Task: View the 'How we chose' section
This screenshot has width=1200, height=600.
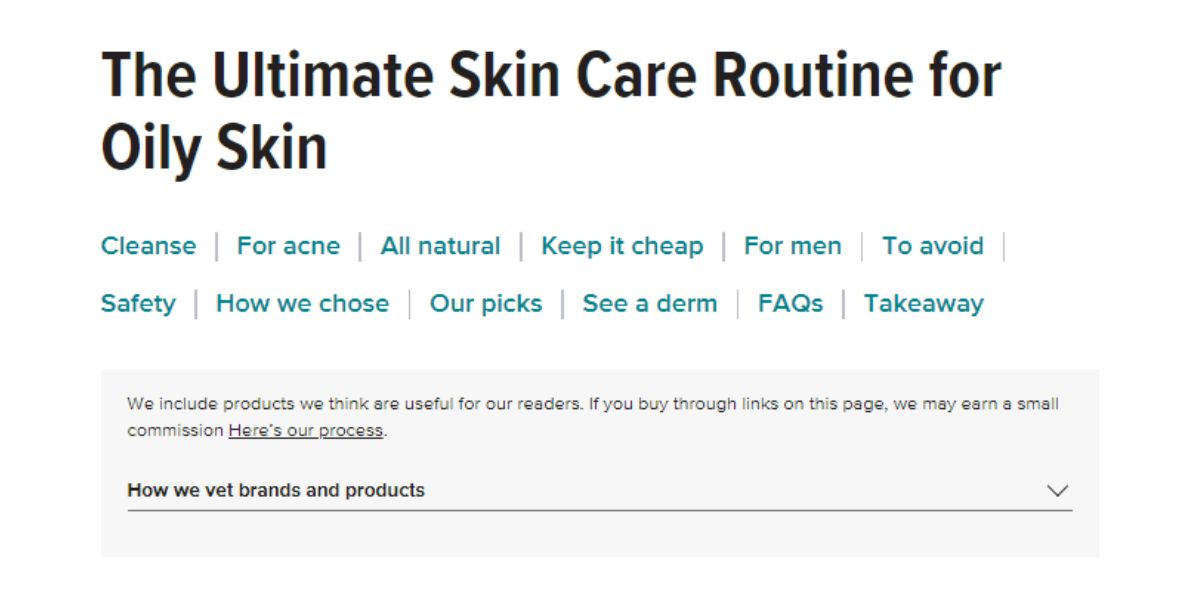Action: [x=302, y=304]
